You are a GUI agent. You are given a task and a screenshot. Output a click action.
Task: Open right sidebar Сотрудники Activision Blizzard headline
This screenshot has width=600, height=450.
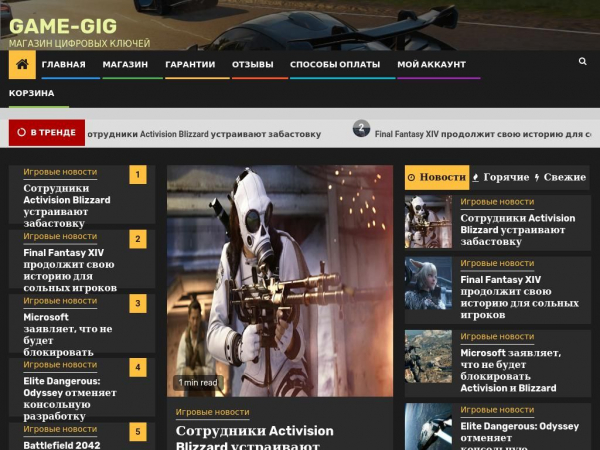[518, 230]
